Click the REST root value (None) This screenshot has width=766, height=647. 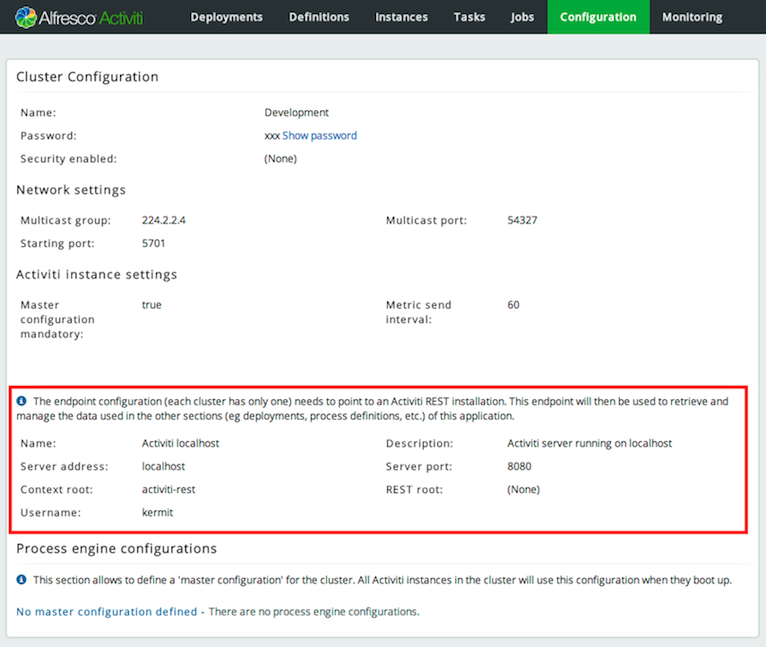coord(524,489)
